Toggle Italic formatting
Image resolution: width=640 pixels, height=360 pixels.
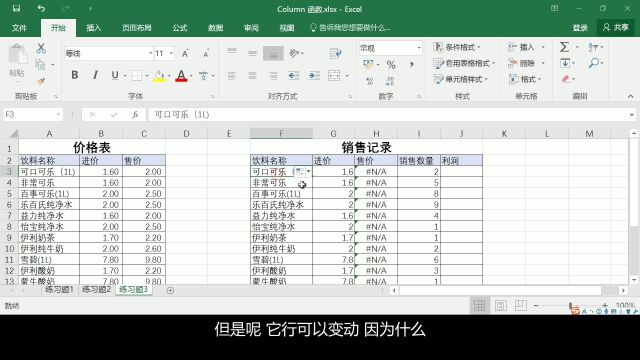pos(95,75)
